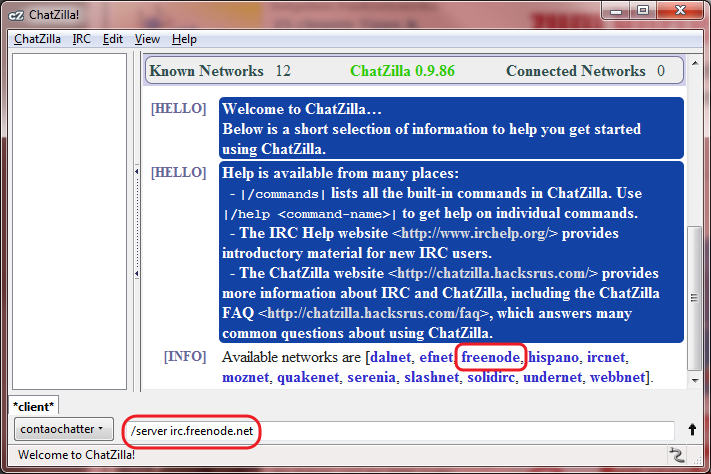Click the freenode network link

point(490,357)
